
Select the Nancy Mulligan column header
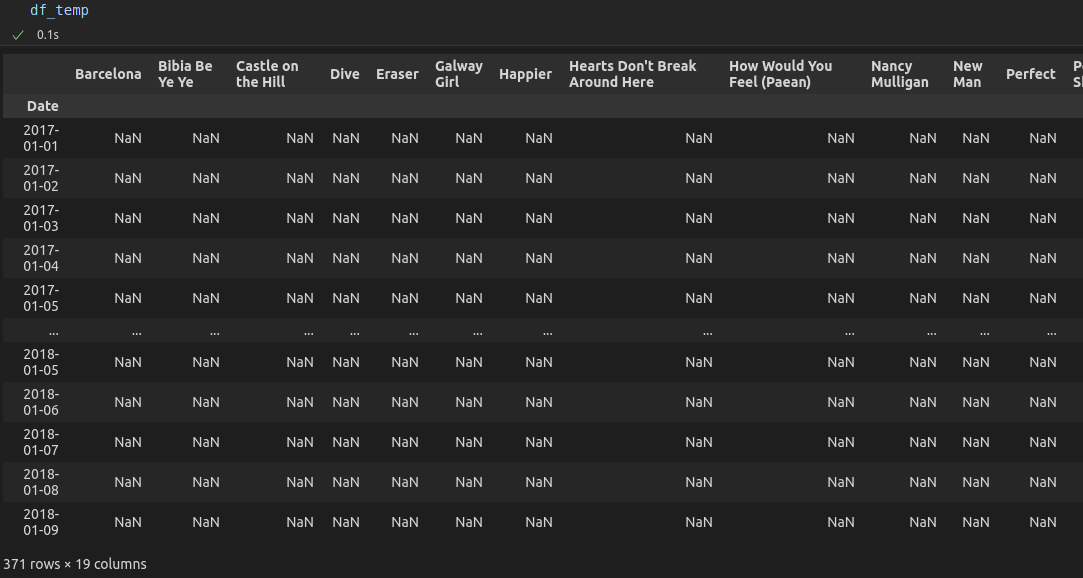click(900, 74)
